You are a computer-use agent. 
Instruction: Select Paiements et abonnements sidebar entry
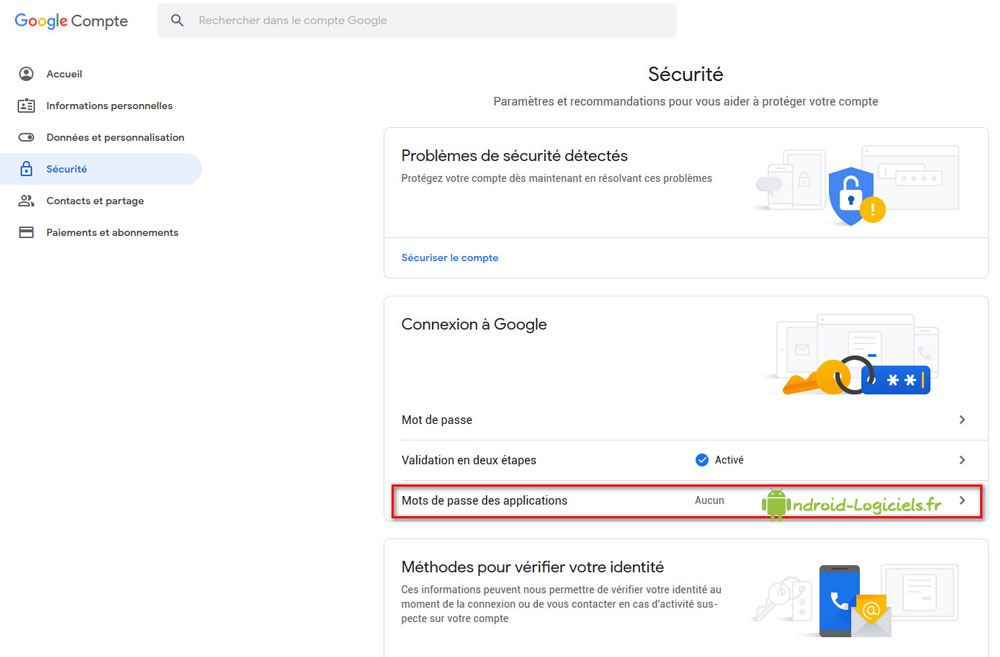(x=112, y=233)
